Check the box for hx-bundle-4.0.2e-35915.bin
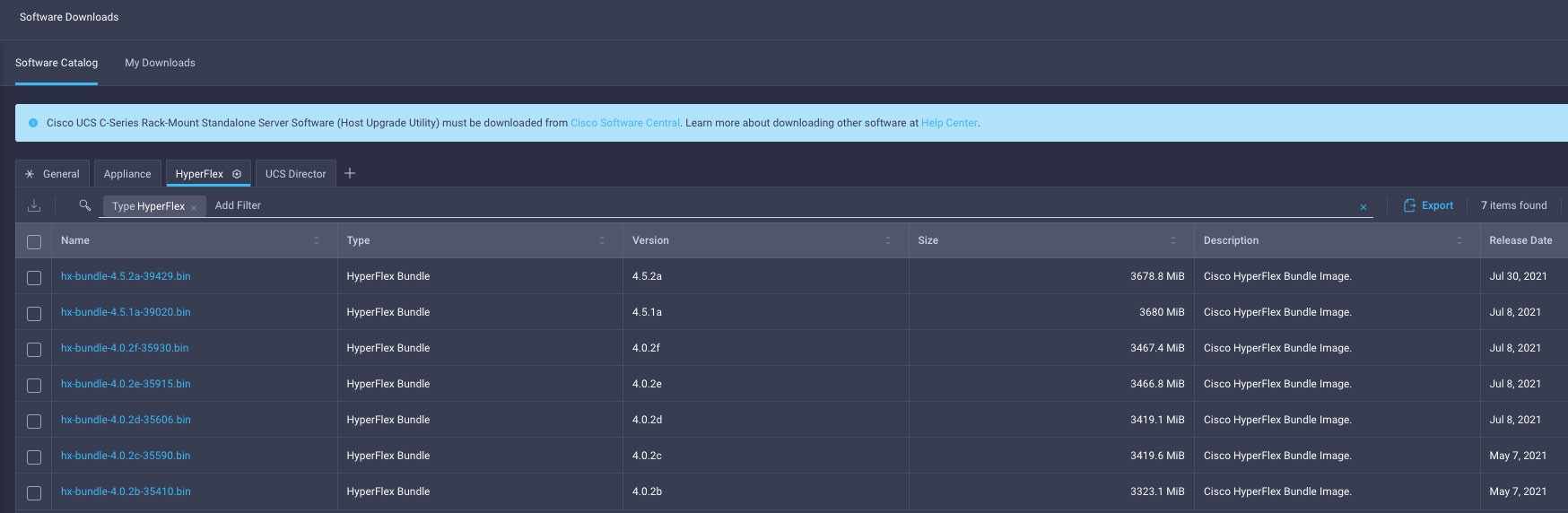 tap(34, 385)
